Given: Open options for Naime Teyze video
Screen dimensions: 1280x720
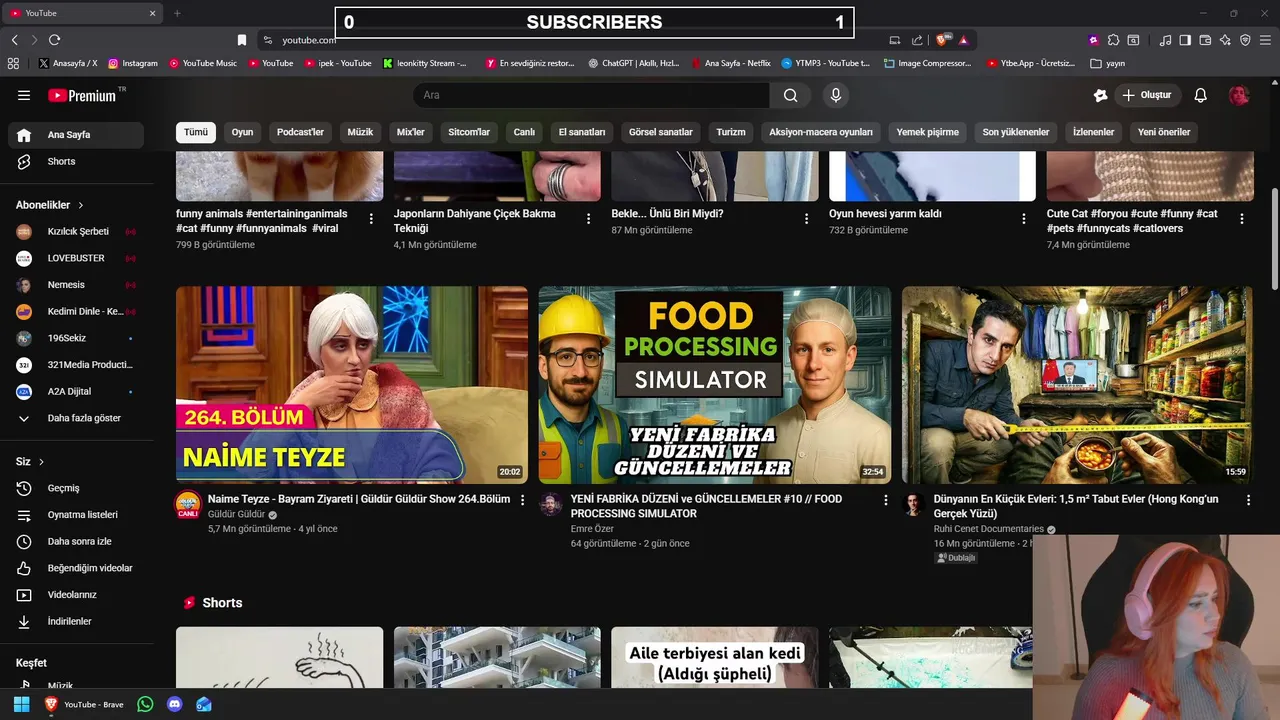Looking at the screenshot, I should (x=522, y=500).
